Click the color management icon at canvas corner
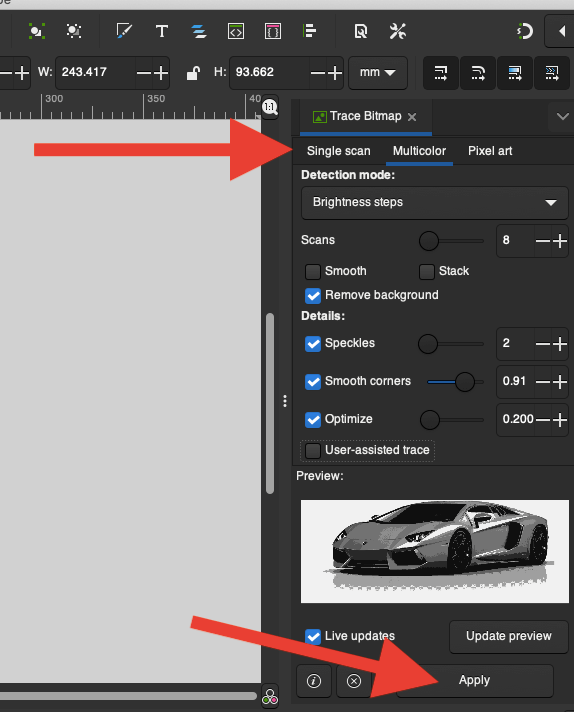Image resolution: width=574 pixels, height=712 pixels. click(x=270, y=696)
